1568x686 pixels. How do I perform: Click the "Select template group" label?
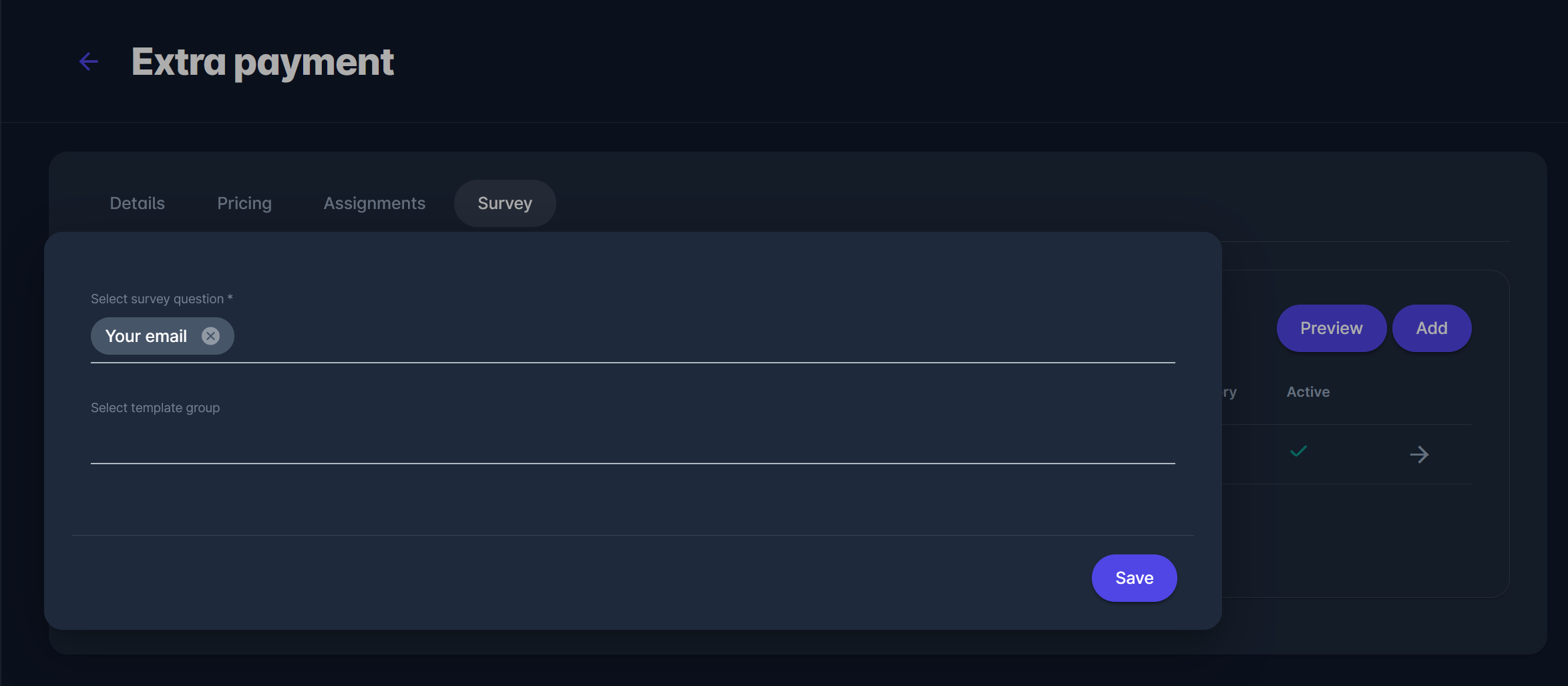click(x=155, y=408)
